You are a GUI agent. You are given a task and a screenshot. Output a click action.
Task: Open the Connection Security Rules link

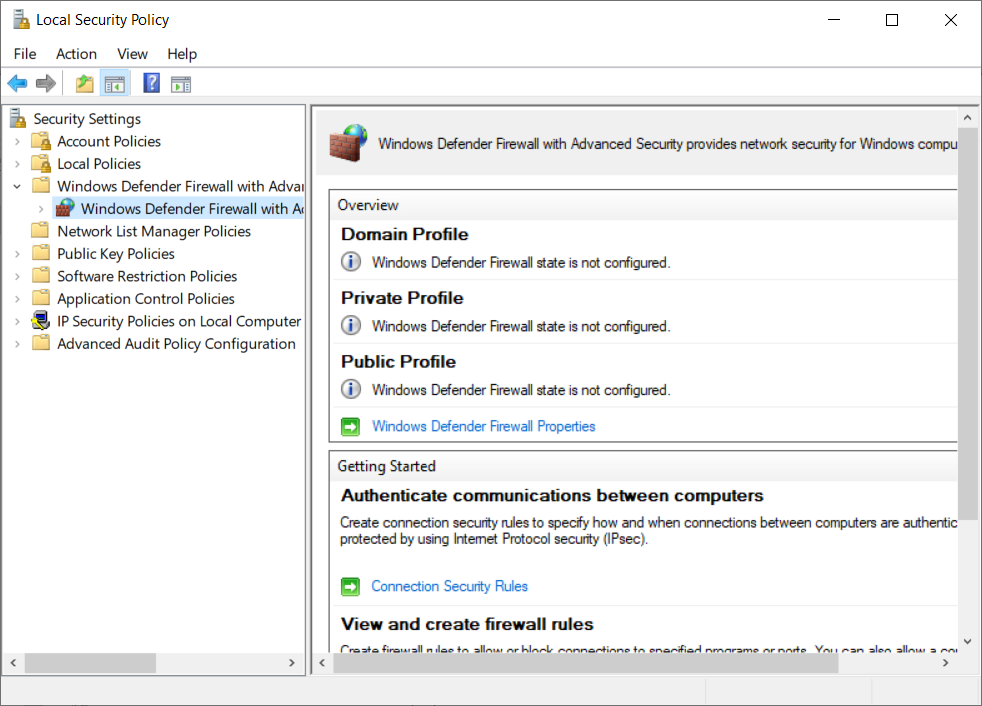(450, 586)
